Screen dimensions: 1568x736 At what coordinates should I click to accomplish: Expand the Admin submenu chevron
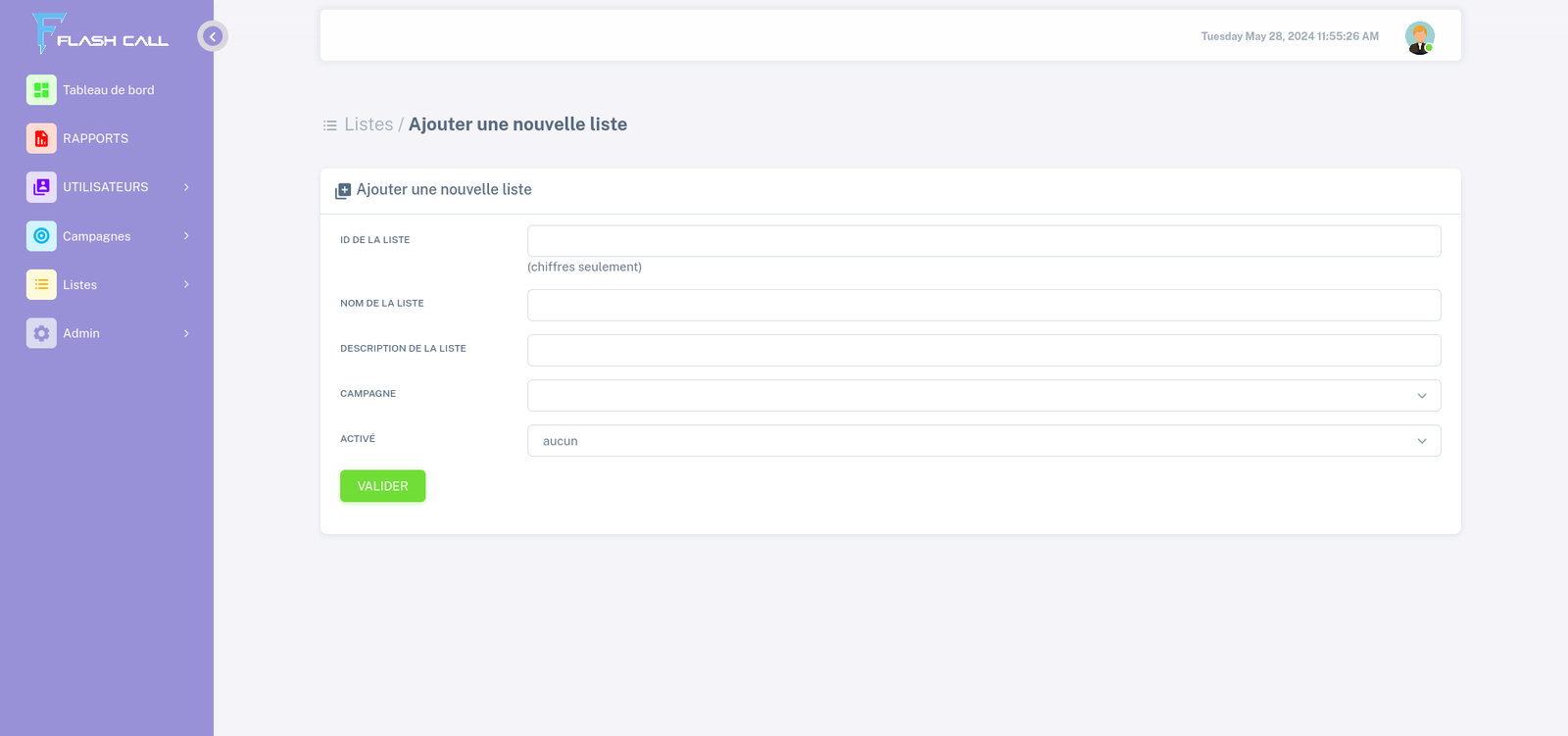pyautogui.click(x=186, y=333)
